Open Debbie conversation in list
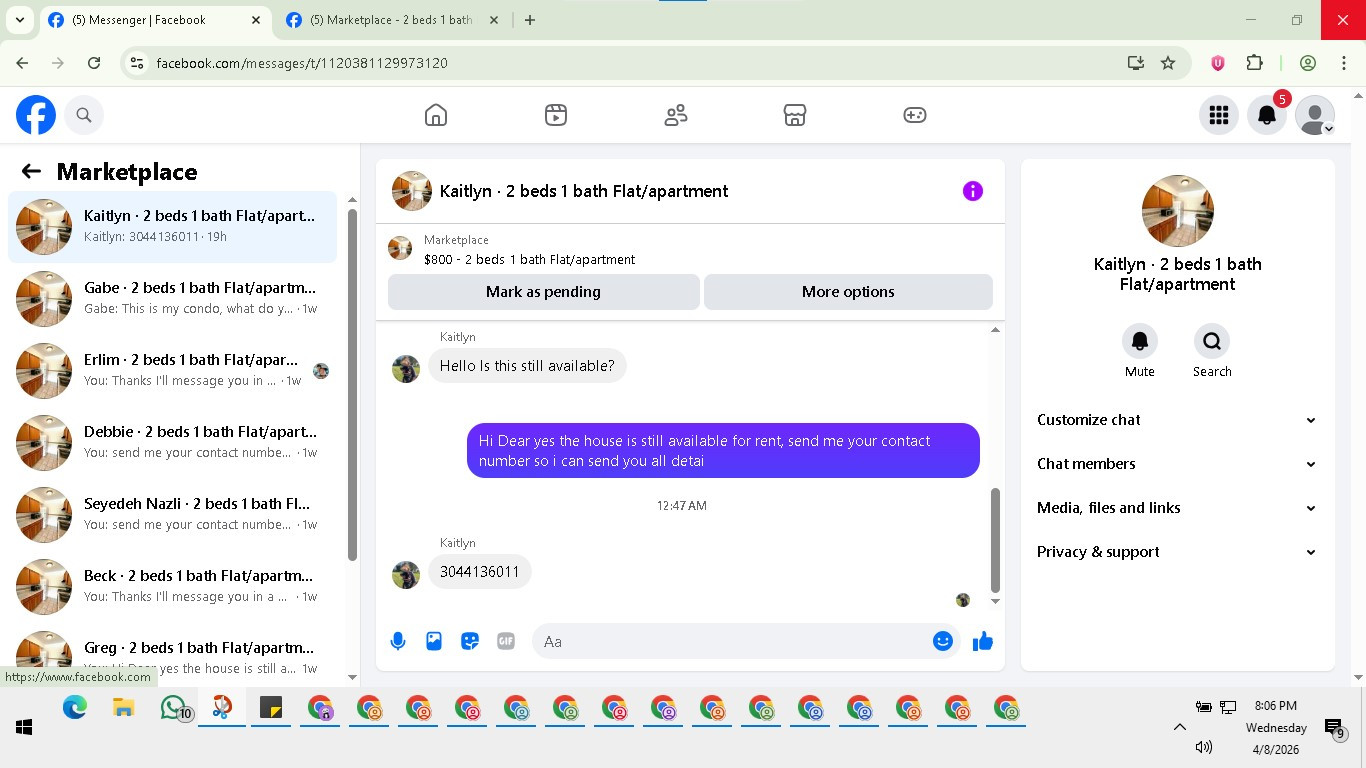 pyautogui.click(x=173, y=443)
